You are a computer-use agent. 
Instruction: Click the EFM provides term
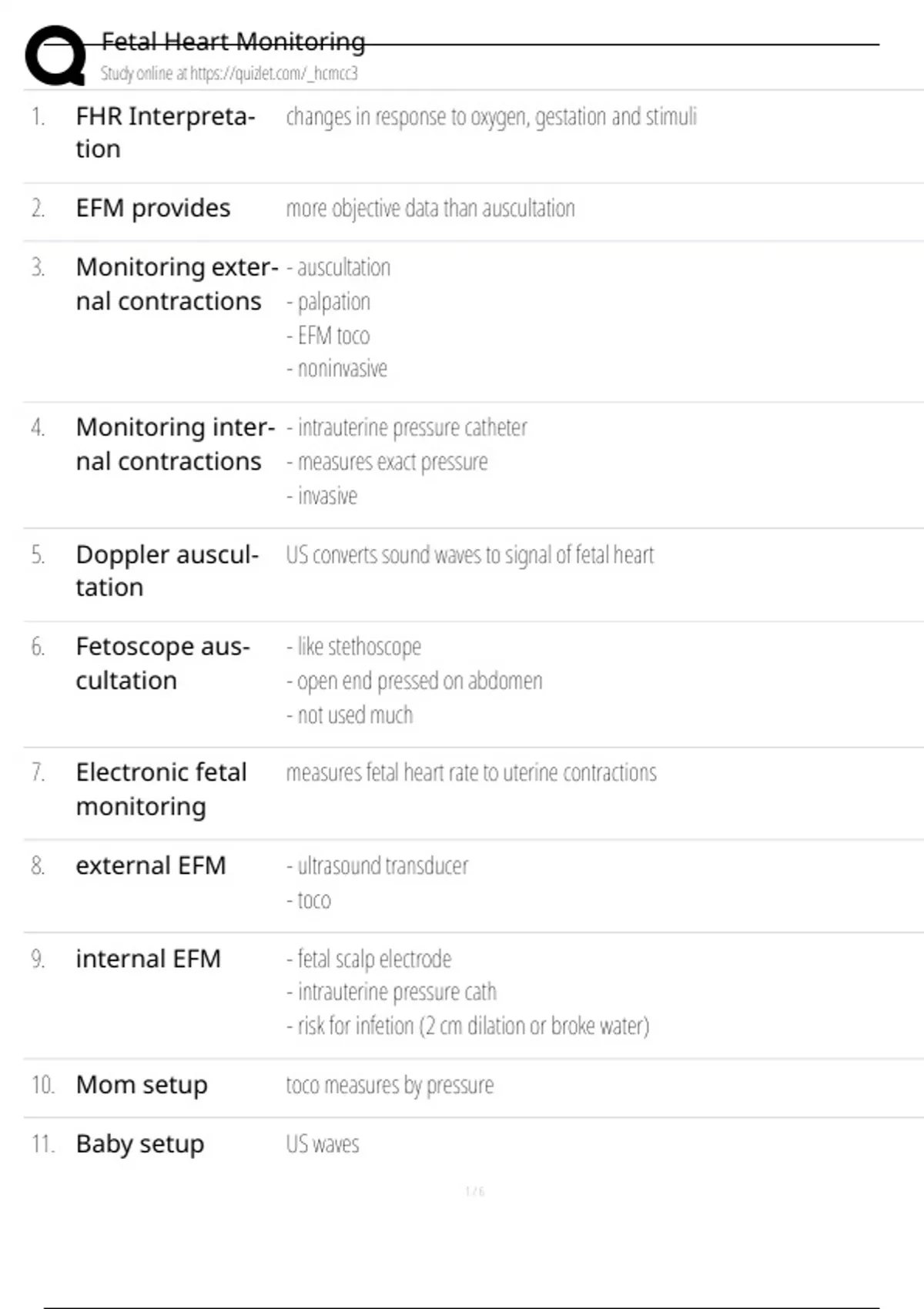click(x=153, y=209)
